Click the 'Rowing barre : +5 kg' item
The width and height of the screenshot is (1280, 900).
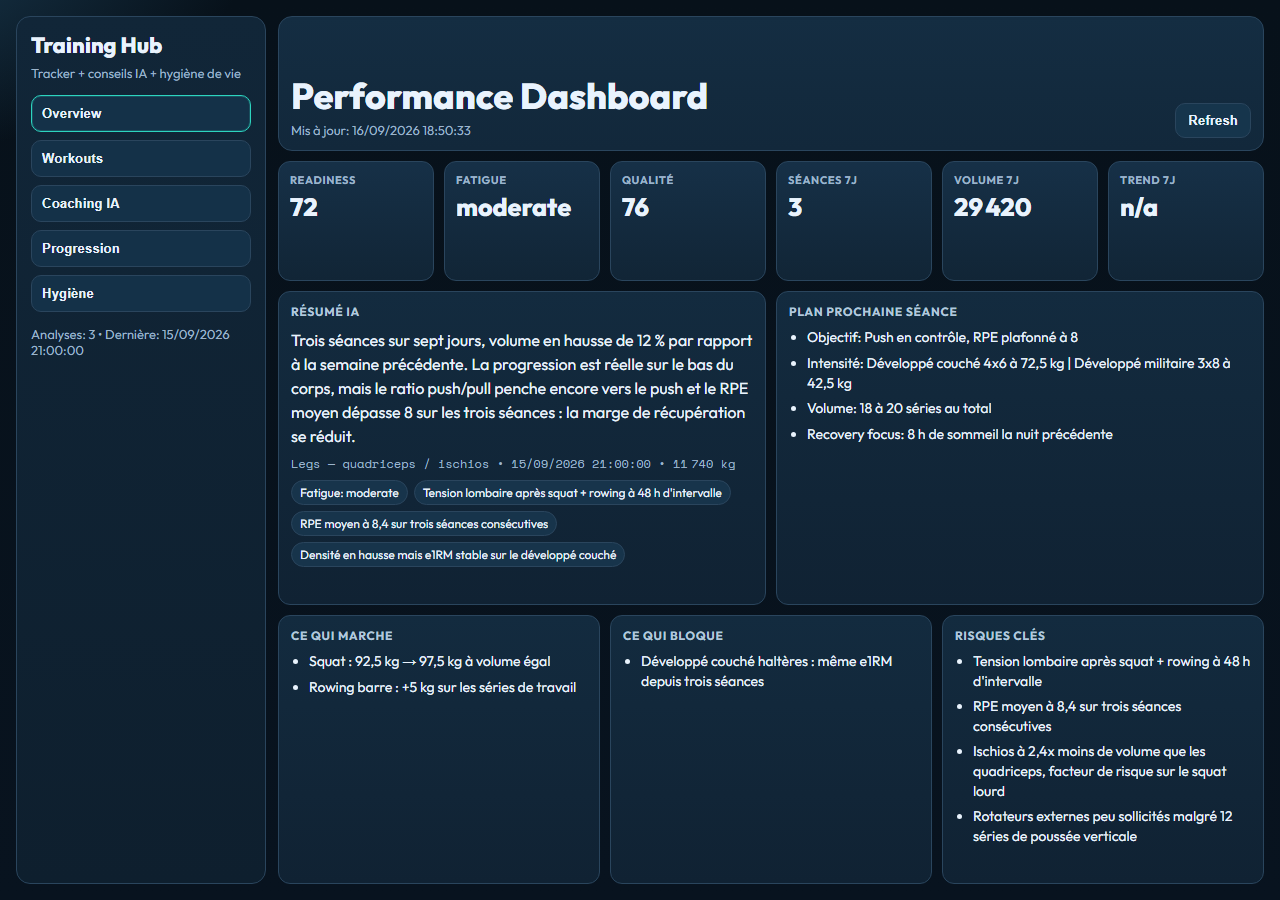(442, 687)
